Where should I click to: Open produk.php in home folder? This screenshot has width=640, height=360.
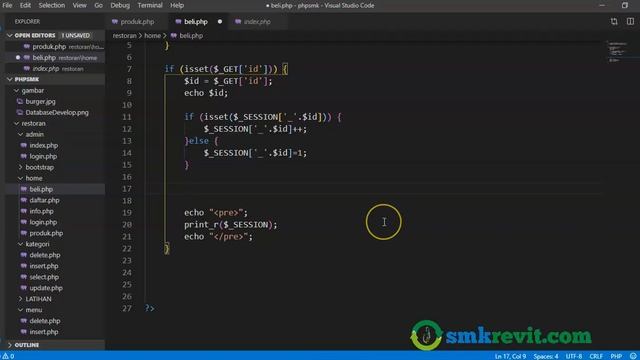coord(46,233)
